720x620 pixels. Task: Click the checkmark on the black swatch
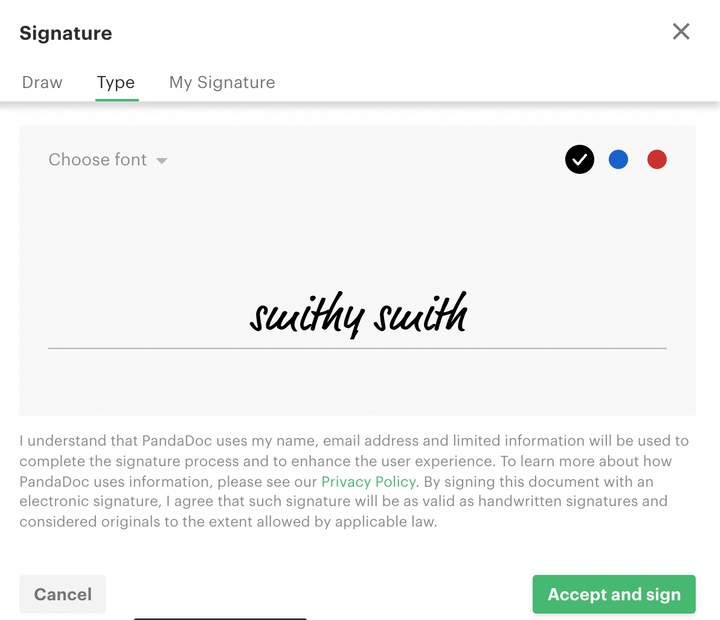point(580,159)
